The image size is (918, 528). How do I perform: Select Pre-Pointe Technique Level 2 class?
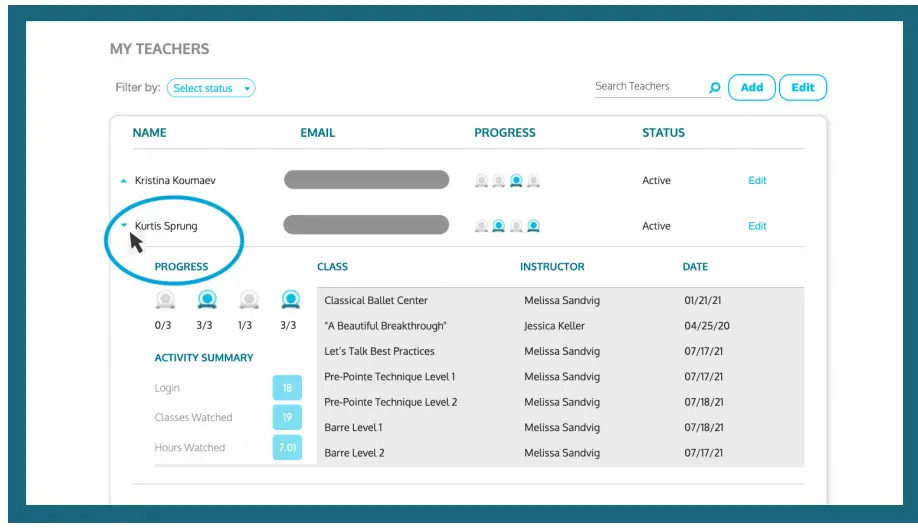click(x=391, y=402)
